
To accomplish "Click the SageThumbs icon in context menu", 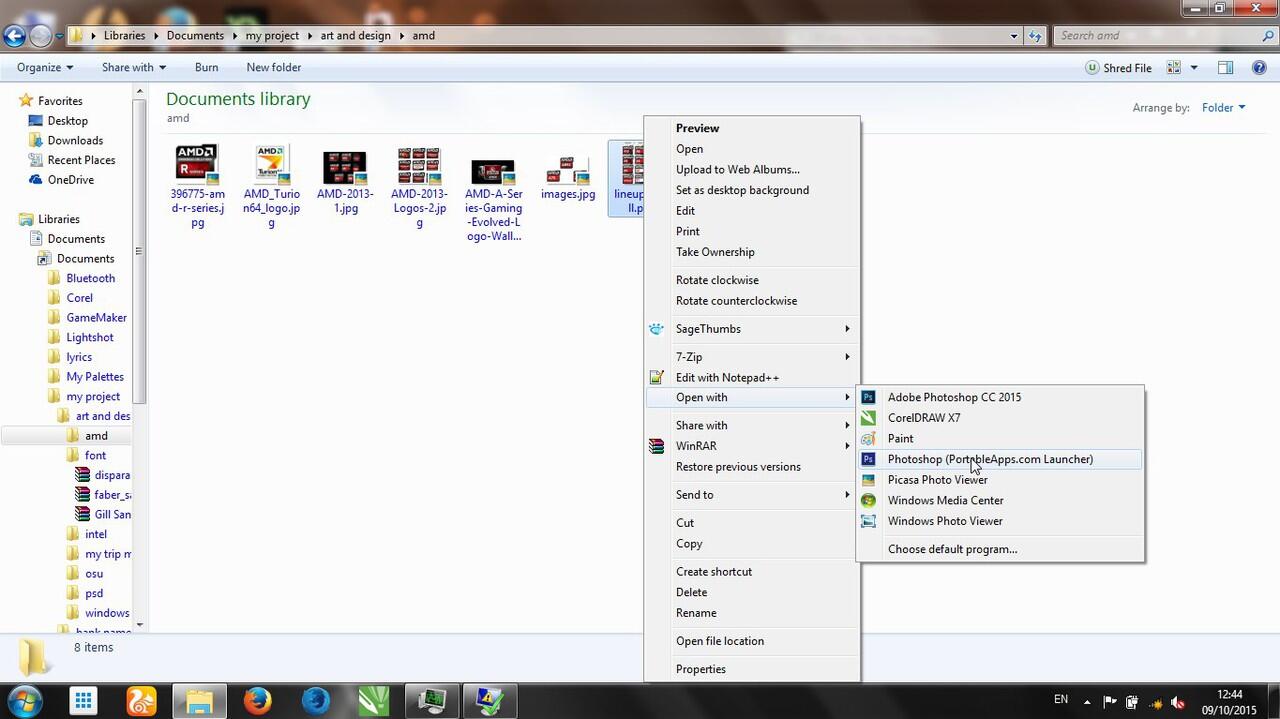I will [x=656, y=329].
